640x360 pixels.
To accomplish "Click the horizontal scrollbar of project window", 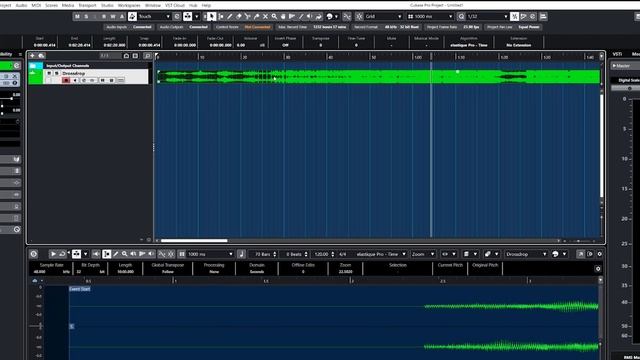I will (x=194, y=241).
